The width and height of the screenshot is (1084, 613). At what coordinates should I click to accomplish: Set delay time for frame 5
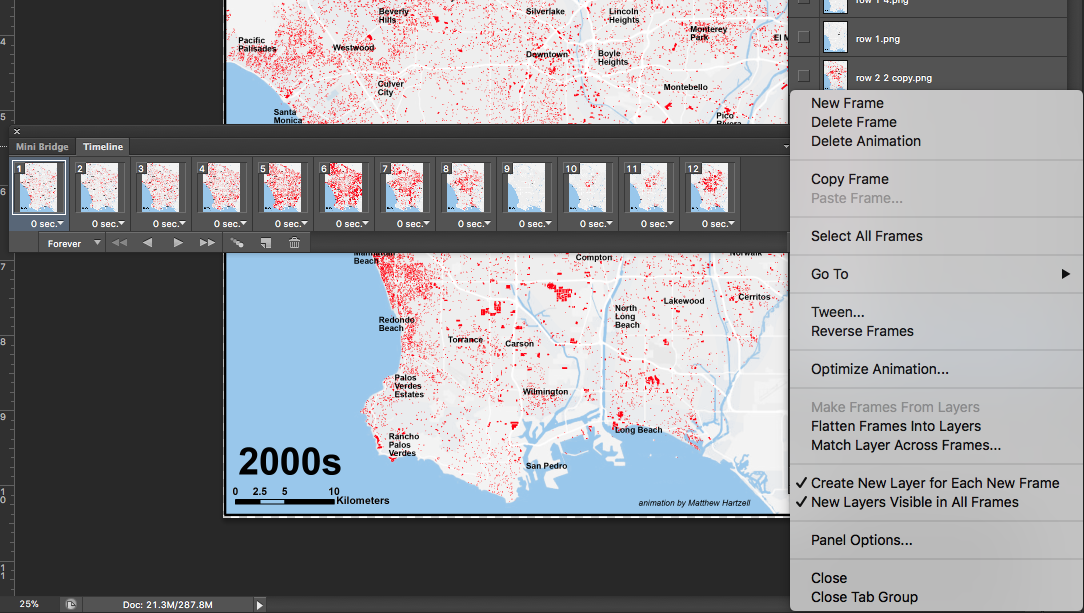click(x=291, y=224)
